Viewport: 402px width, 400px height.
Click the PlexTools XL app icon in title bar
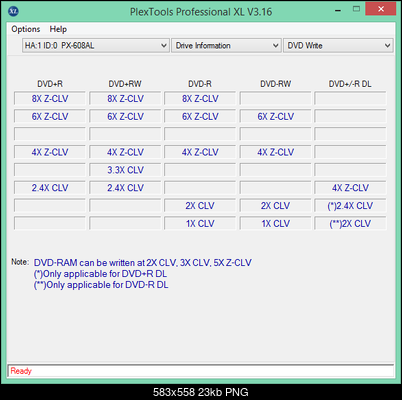(x=13, y=11)
